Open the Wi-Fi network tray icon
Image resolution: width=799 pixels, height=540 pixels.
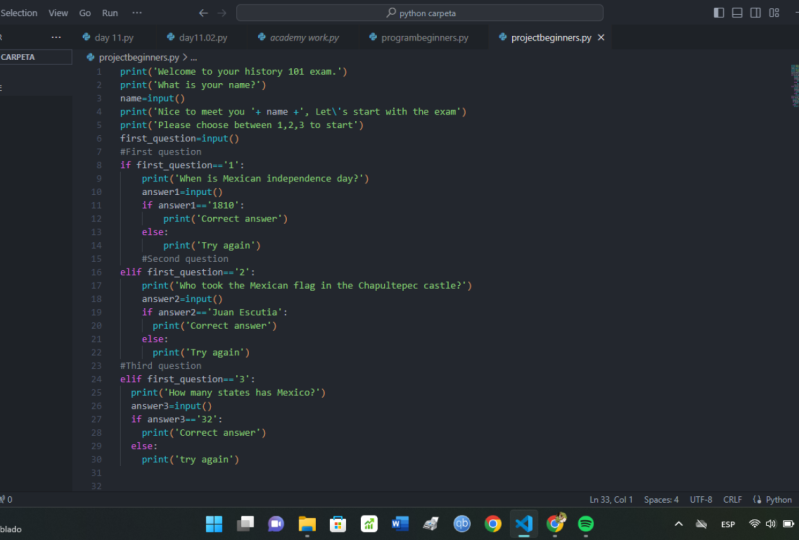[x=754, y=524]
